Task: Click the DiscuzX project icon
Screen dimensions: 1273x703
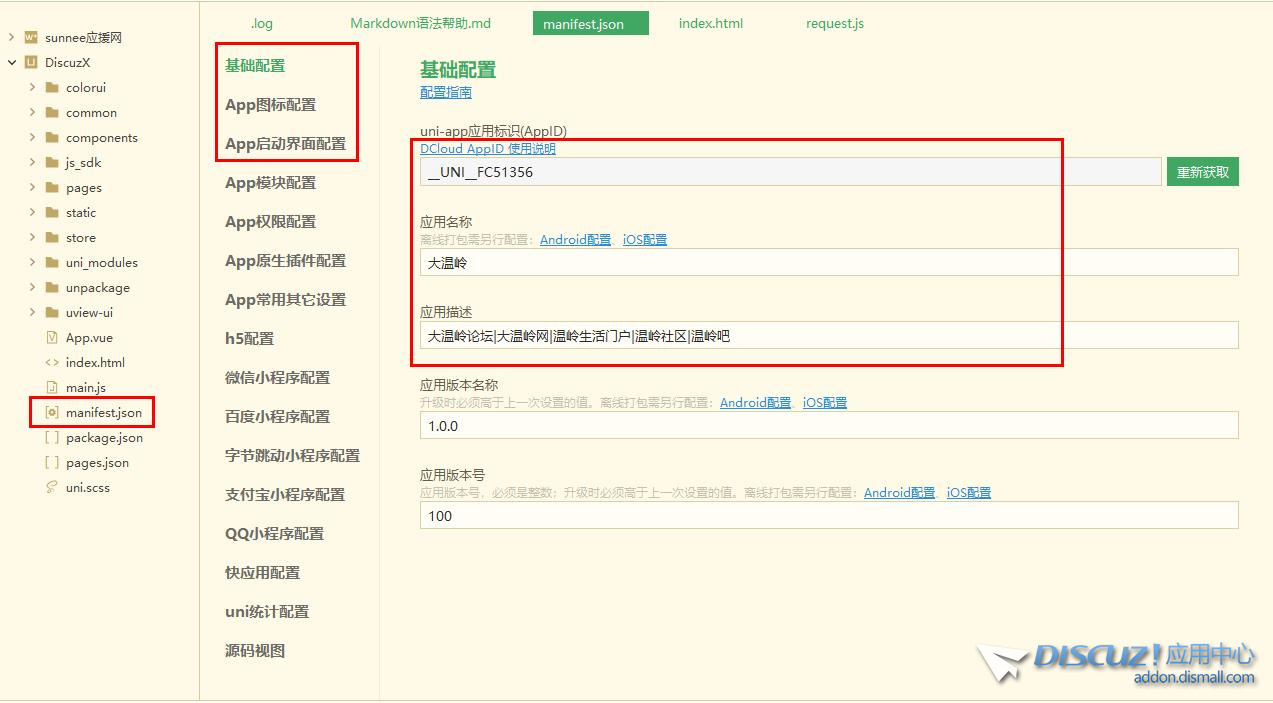Action: [31, 63]
